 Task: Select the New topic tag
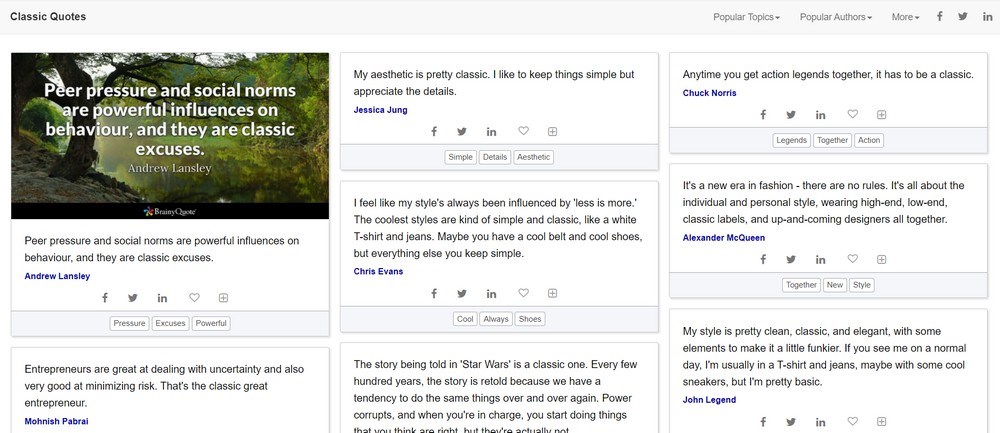coord(835,285)
